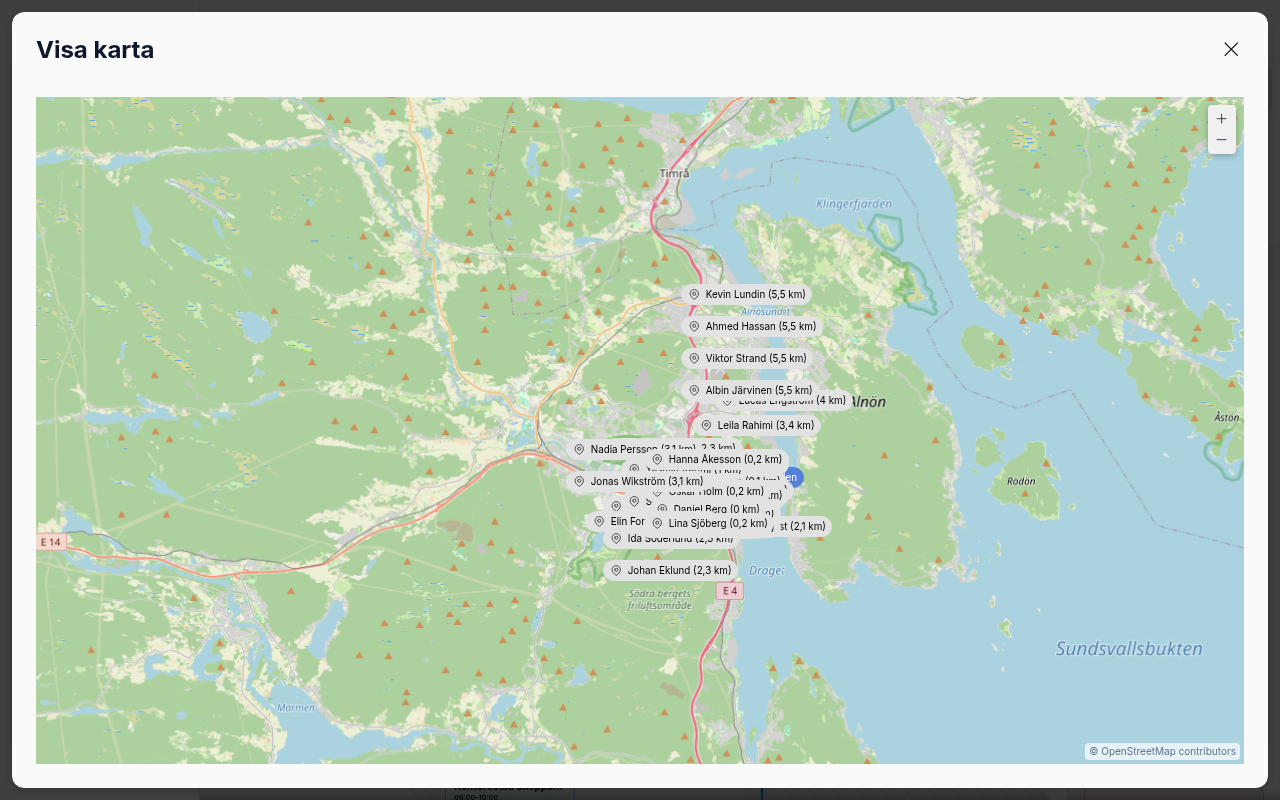The height and width of the screenshot is (800, 1280).
Task: Zoom out on the map
Action: 1221,141
